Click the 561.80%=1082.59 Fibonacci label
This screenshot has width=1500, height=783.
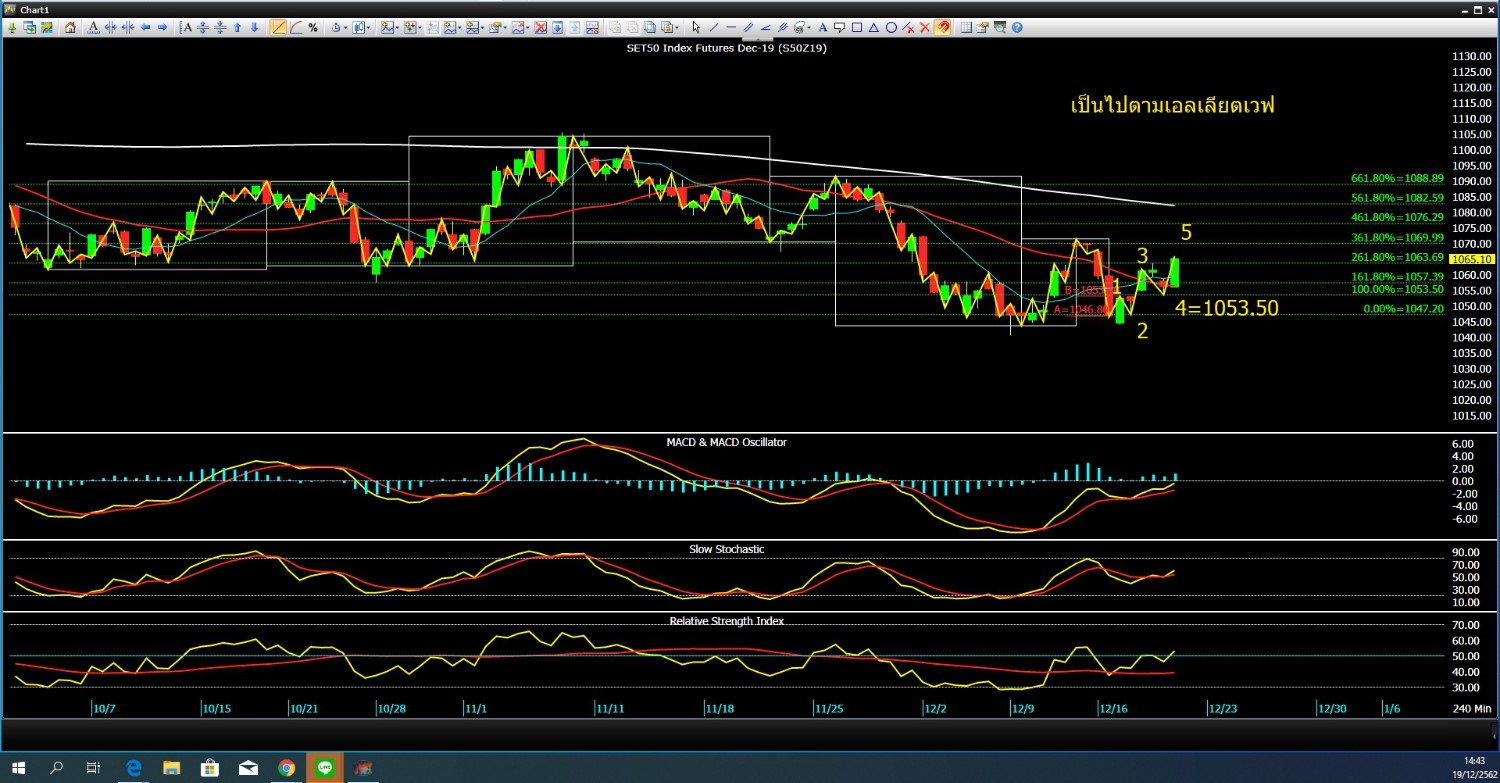point(1398,198)
